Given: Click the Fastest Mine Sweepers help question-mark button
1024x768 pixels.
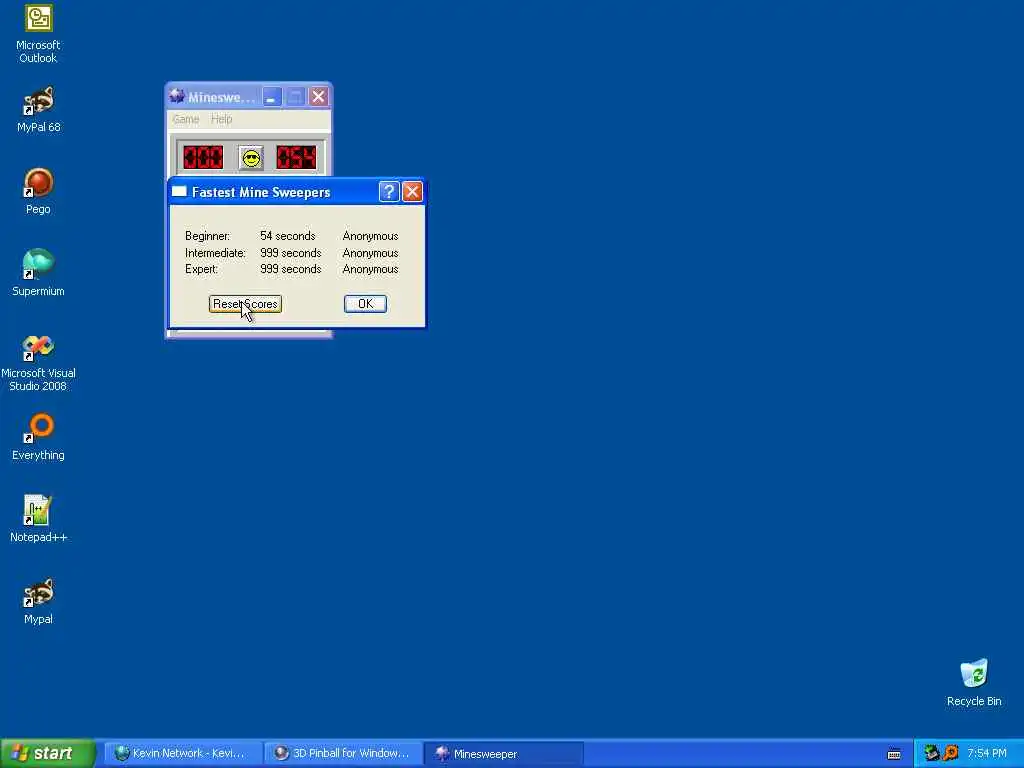Looking at the screenshot, I should pyautogui.click(x=389, y=192).
